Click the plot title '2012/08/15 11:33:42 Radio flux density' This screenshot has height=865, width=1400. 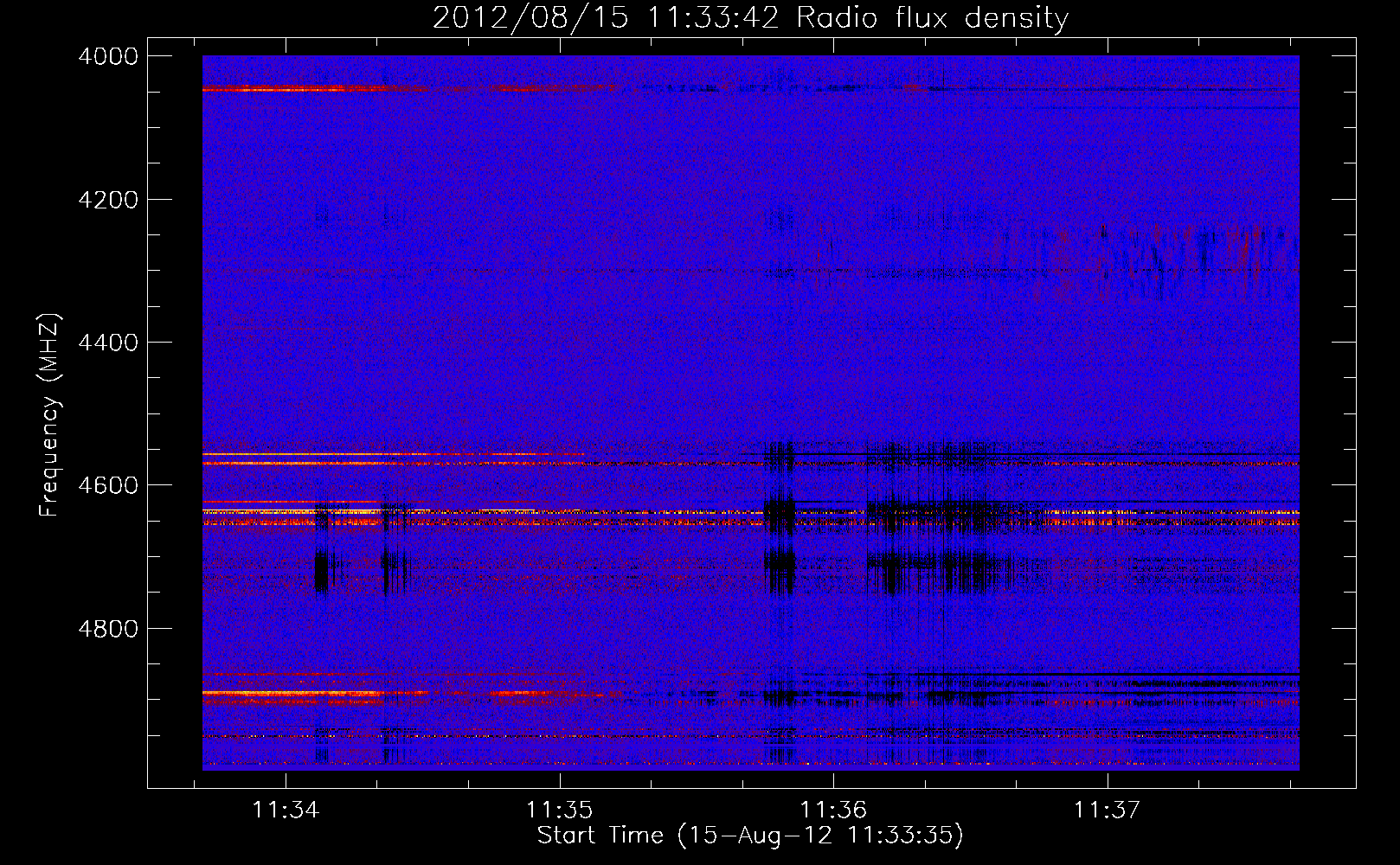pyautogui.click(x=750, y=18)
